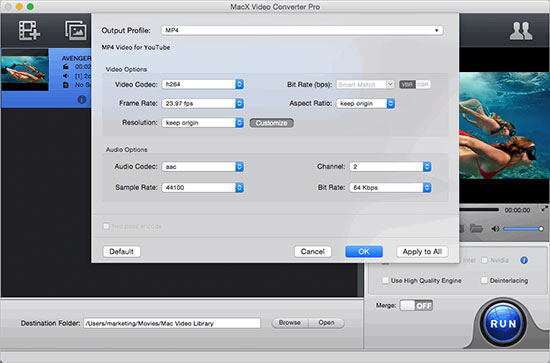Viewport: 550px width, 363px height.
Task: Click the audio track speaker icon in file list
Action: [x=66, y=76]
